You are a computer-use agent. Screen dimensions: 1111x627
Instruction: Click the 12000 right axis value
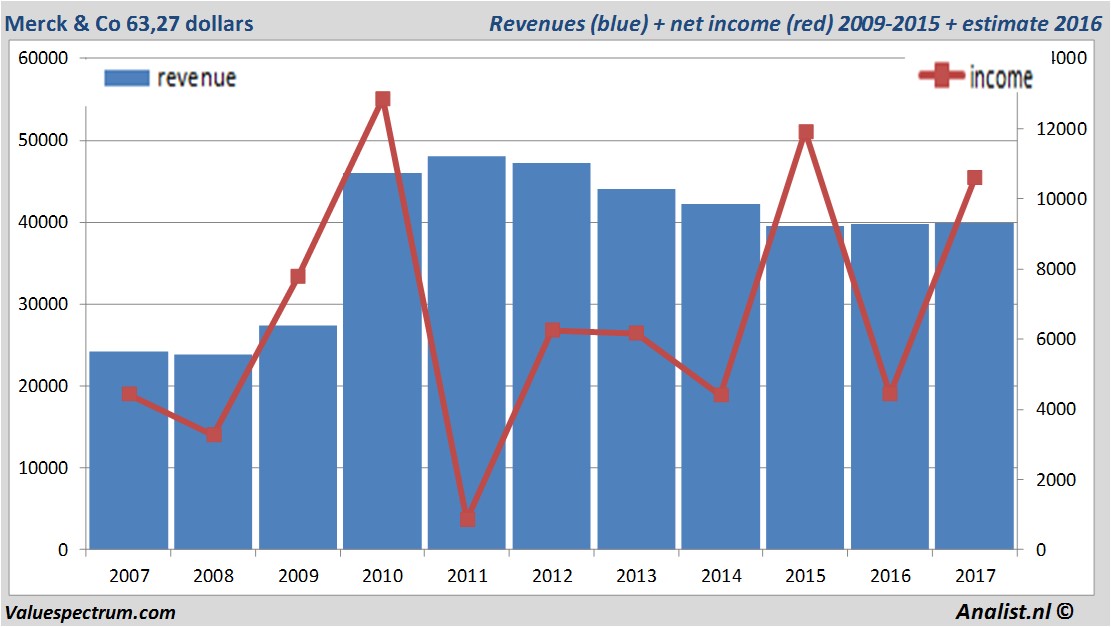(x=1061, y=129)
